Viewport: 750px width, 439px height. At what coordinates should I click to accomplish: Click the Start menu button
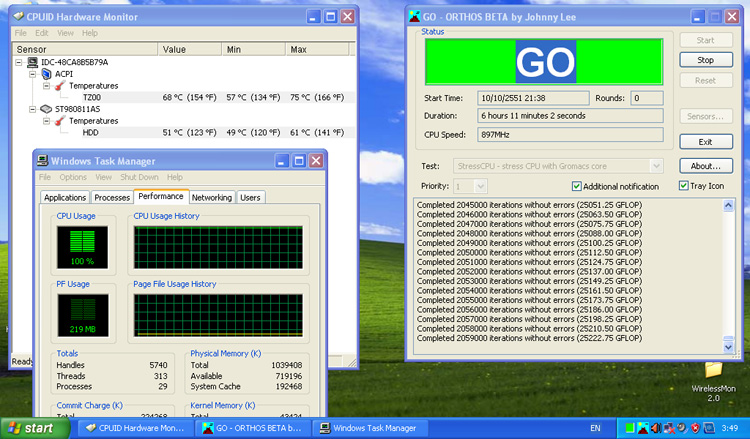(x=34, y=428)
